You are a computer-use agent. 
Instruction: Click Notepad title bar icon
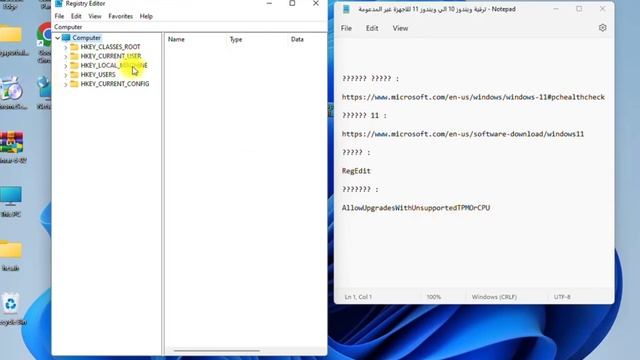(x=346, y=9)
